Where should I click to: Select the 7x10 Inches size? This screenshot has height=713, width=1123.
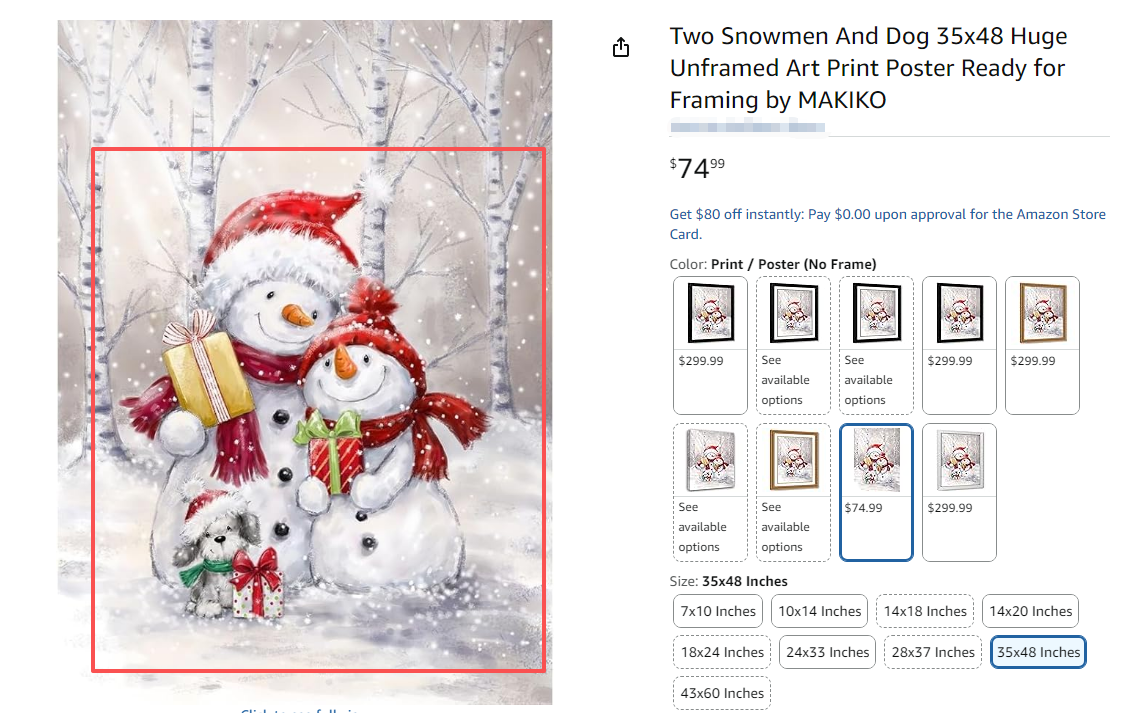718,611
